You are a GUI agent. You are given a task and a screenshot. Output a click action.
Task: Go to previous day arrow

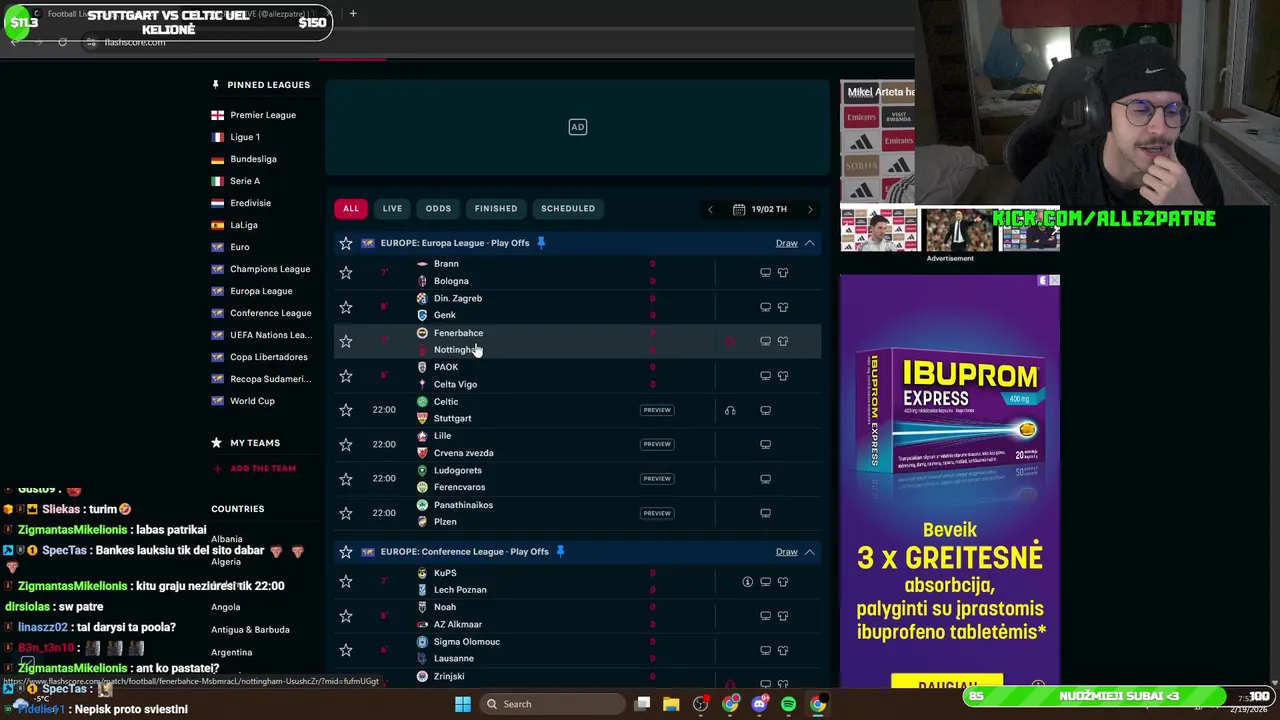pyautogui.click(x=710, y=209)
